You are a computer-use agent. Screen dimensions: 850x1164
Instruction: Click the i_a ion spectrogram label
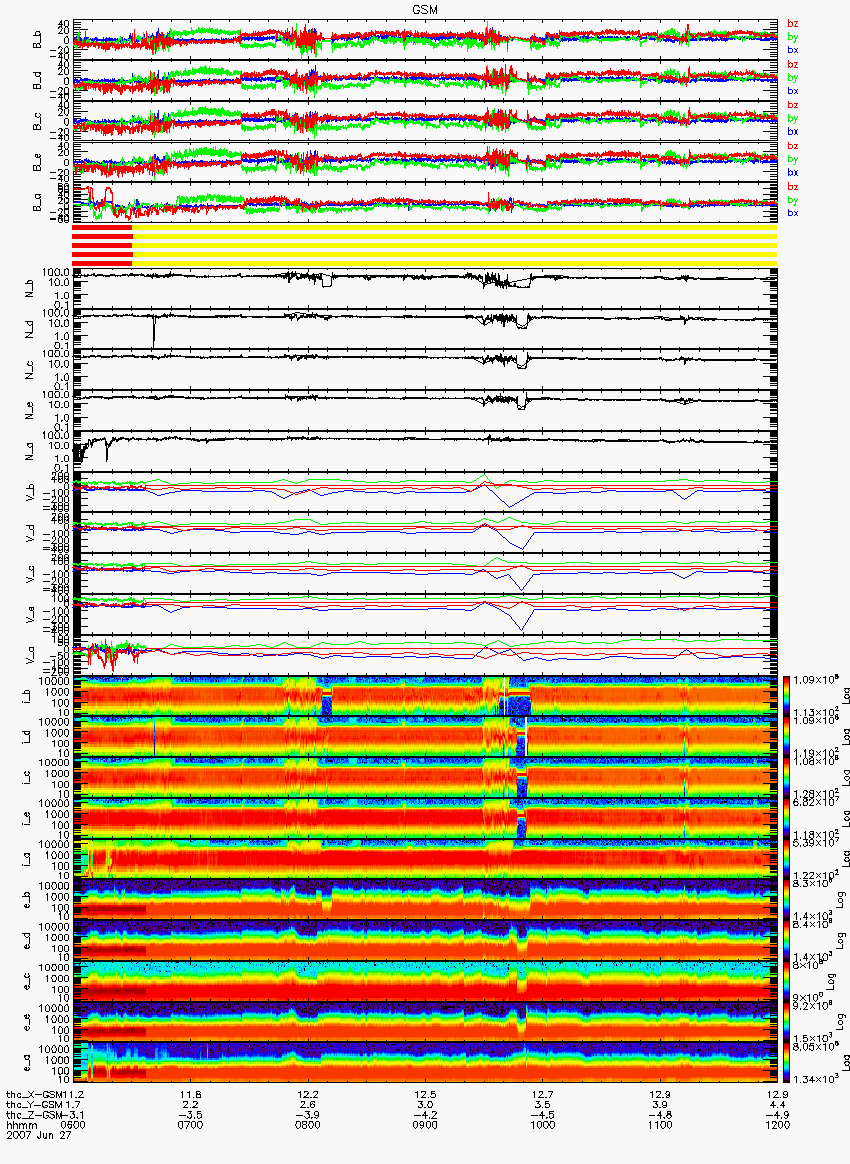[x=27, y=859]
